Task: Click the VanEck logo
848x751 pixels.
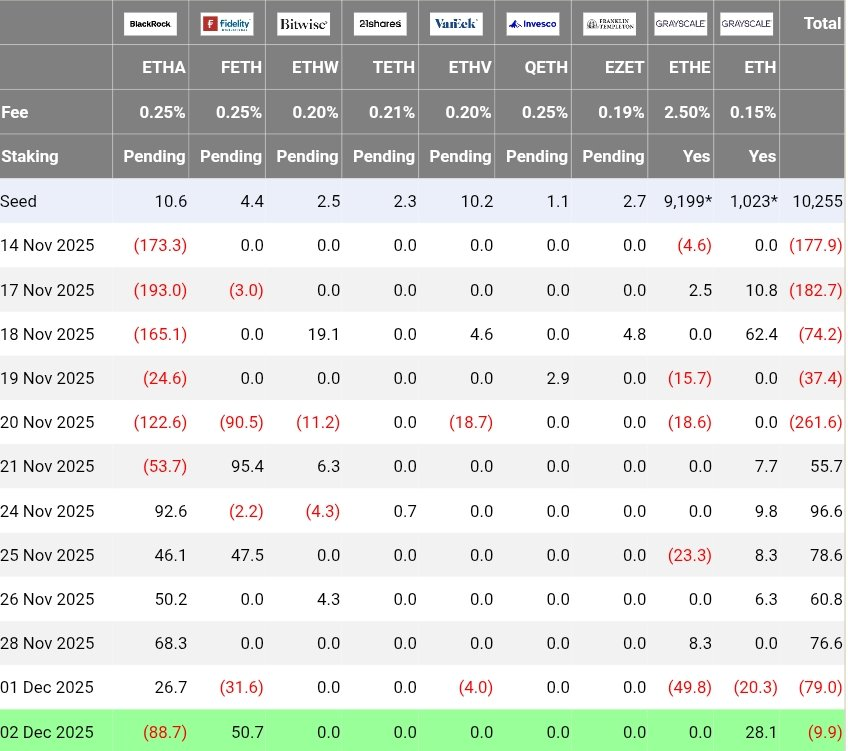Action: pyautogui.click(x=457, y=24)
